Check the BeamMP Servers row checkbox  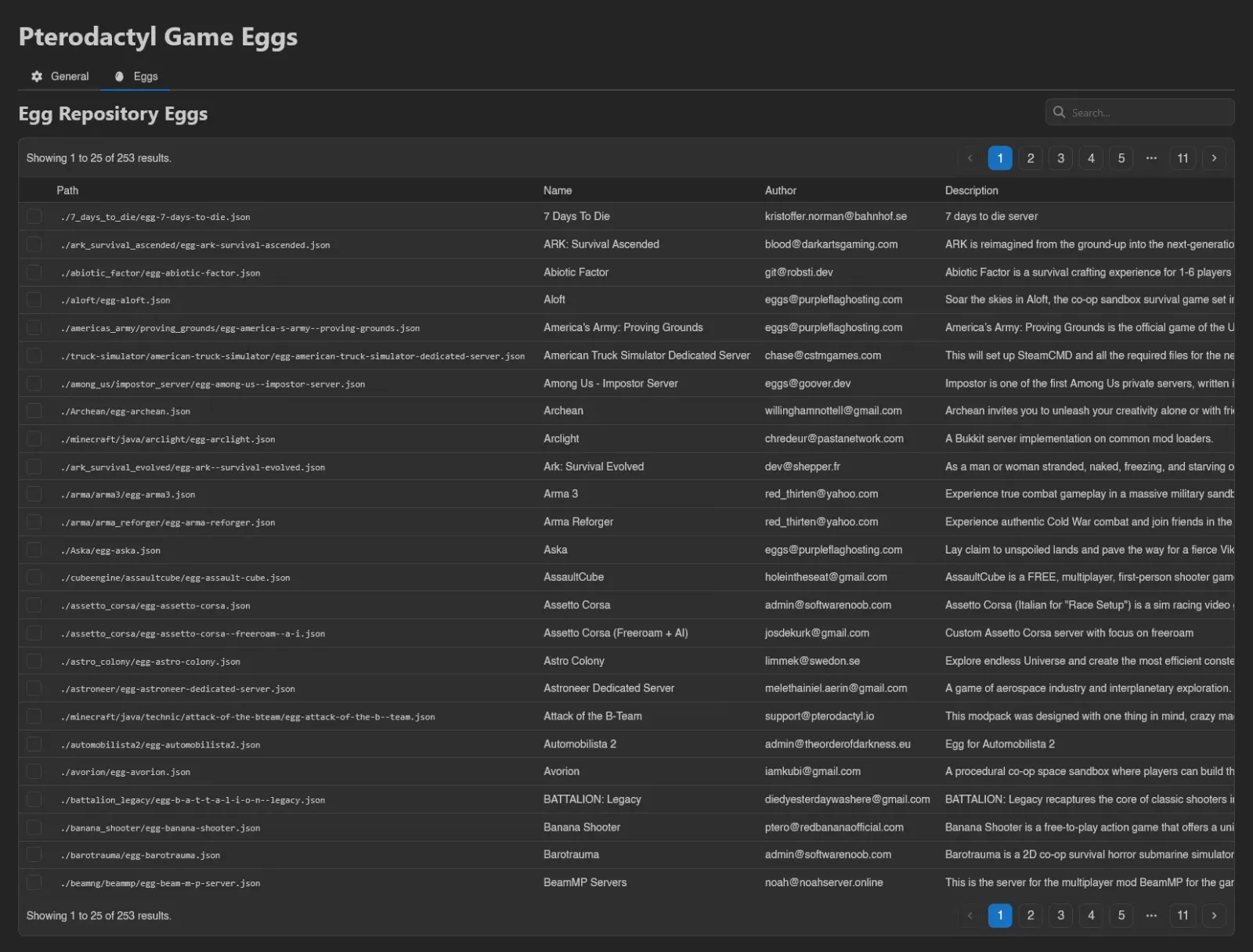point(34,882)
